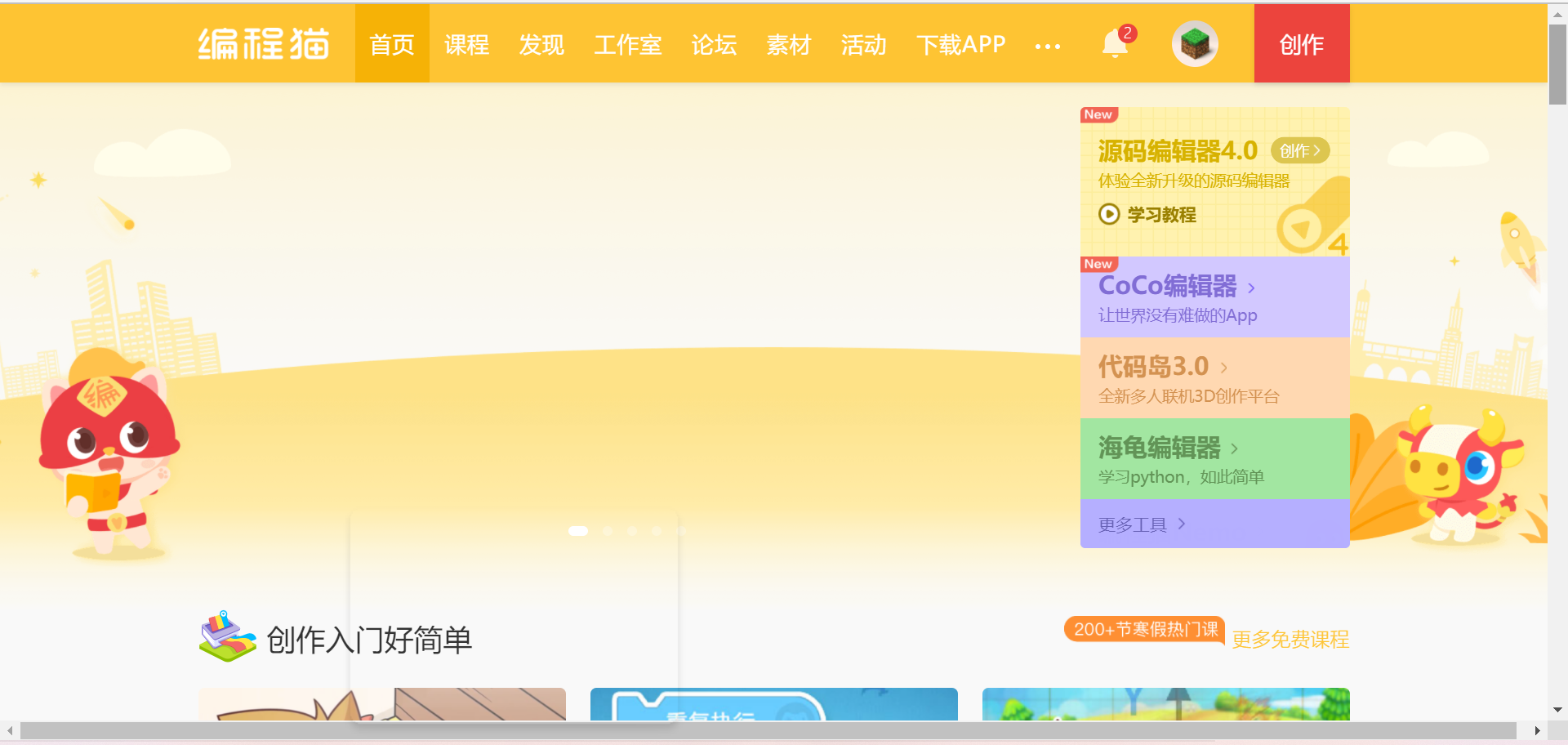Open the first course thumbnail
This screenshot has width=1568, height=745.
pyautogui.click(x=382, y=704)
